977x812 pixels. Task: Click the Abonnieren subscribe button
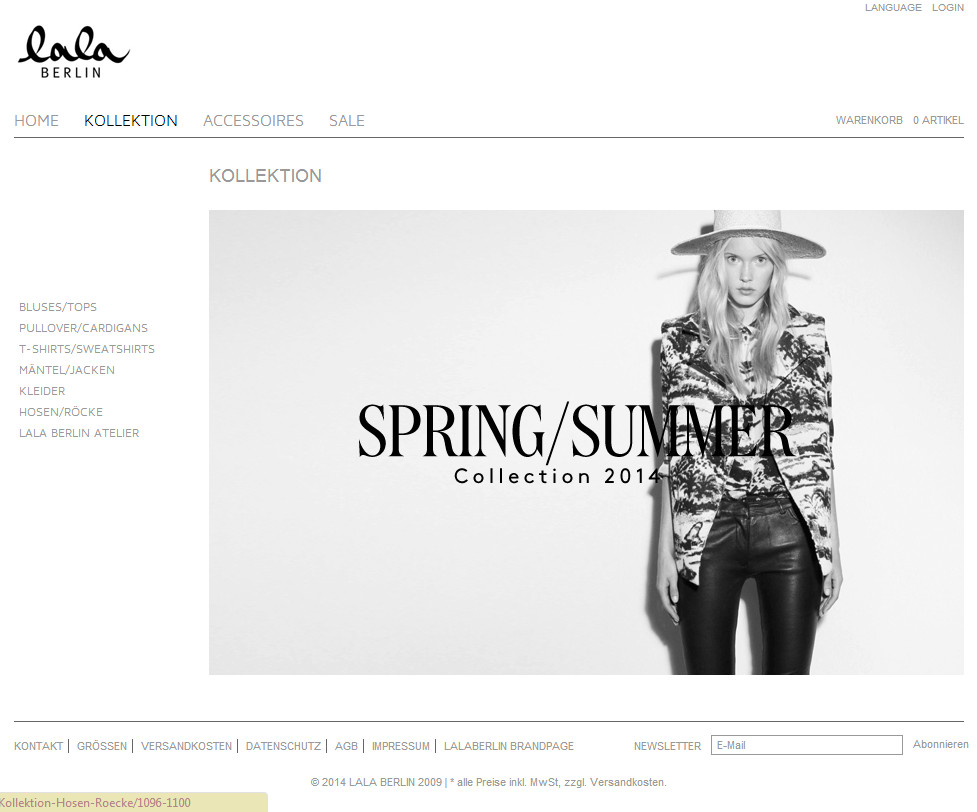[940, 745]
